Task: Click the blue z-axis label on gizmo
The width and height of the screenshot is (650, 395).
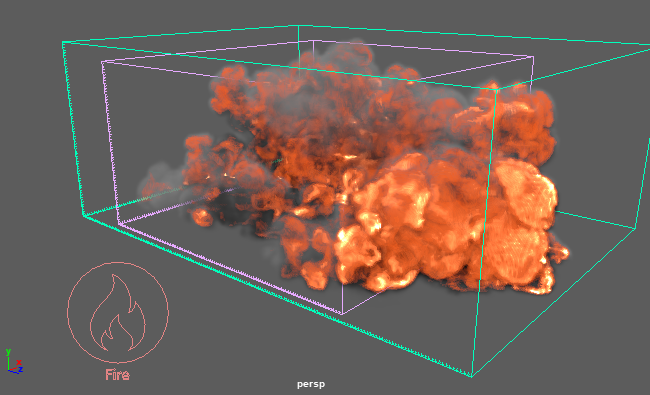Action: click(20, 369)
